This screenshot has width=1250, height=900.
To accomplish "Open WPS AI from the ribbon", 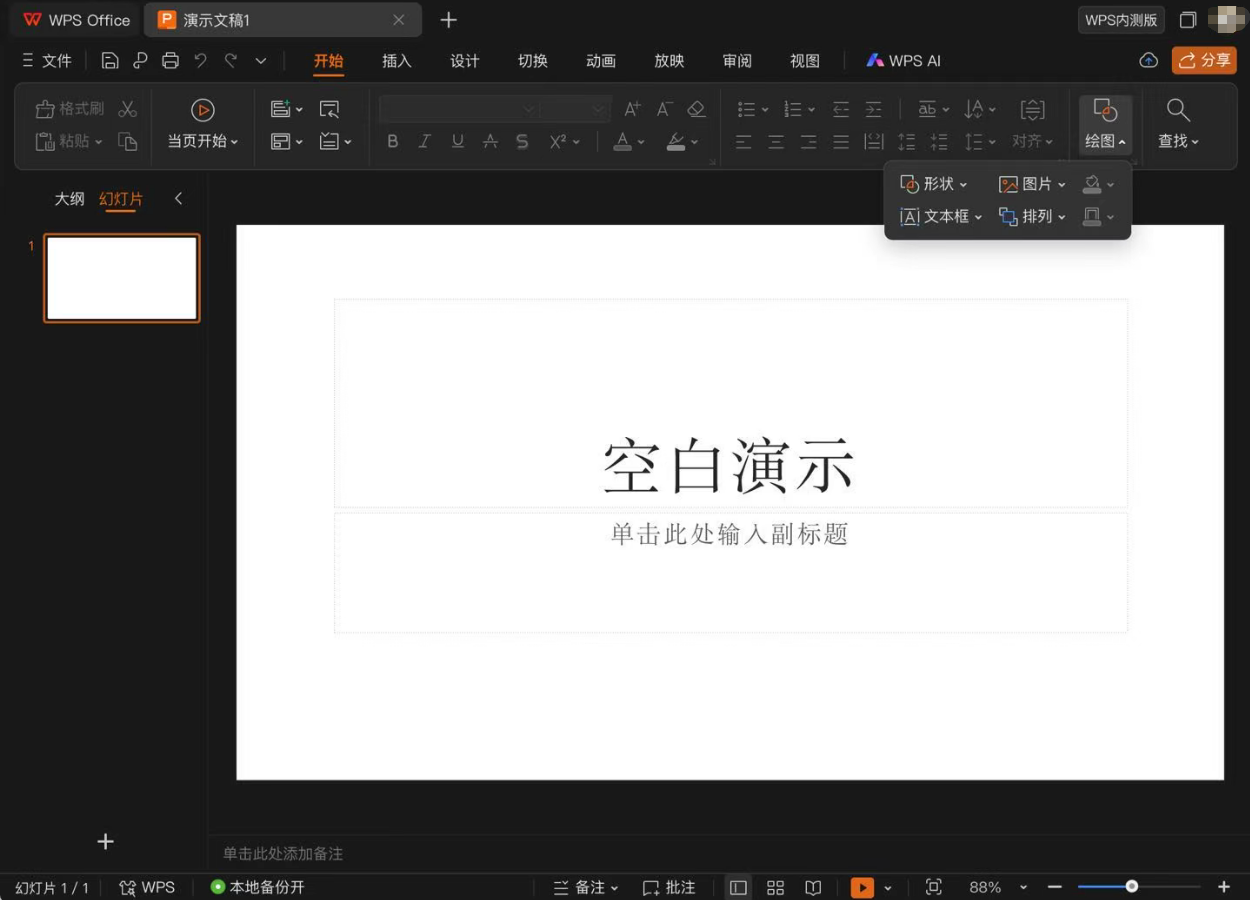I will click(x=902, y=60).
